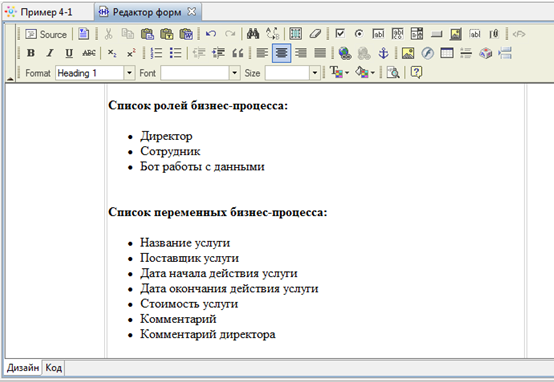
Task: Decrease indent with the outdent icon
Action: [199, 53]
